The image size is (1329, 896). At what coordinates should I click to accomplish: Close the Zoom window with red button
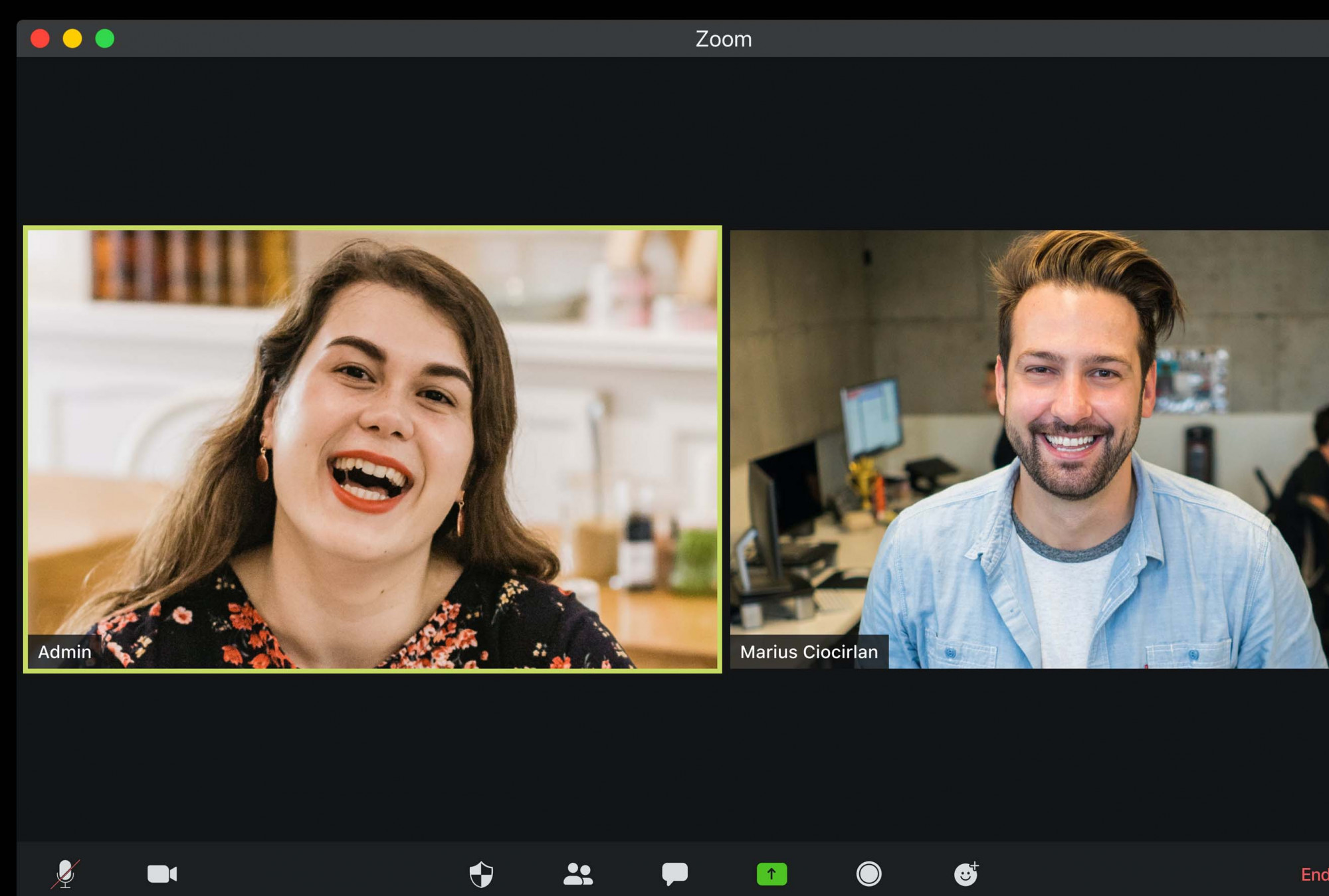click(40, 39)
